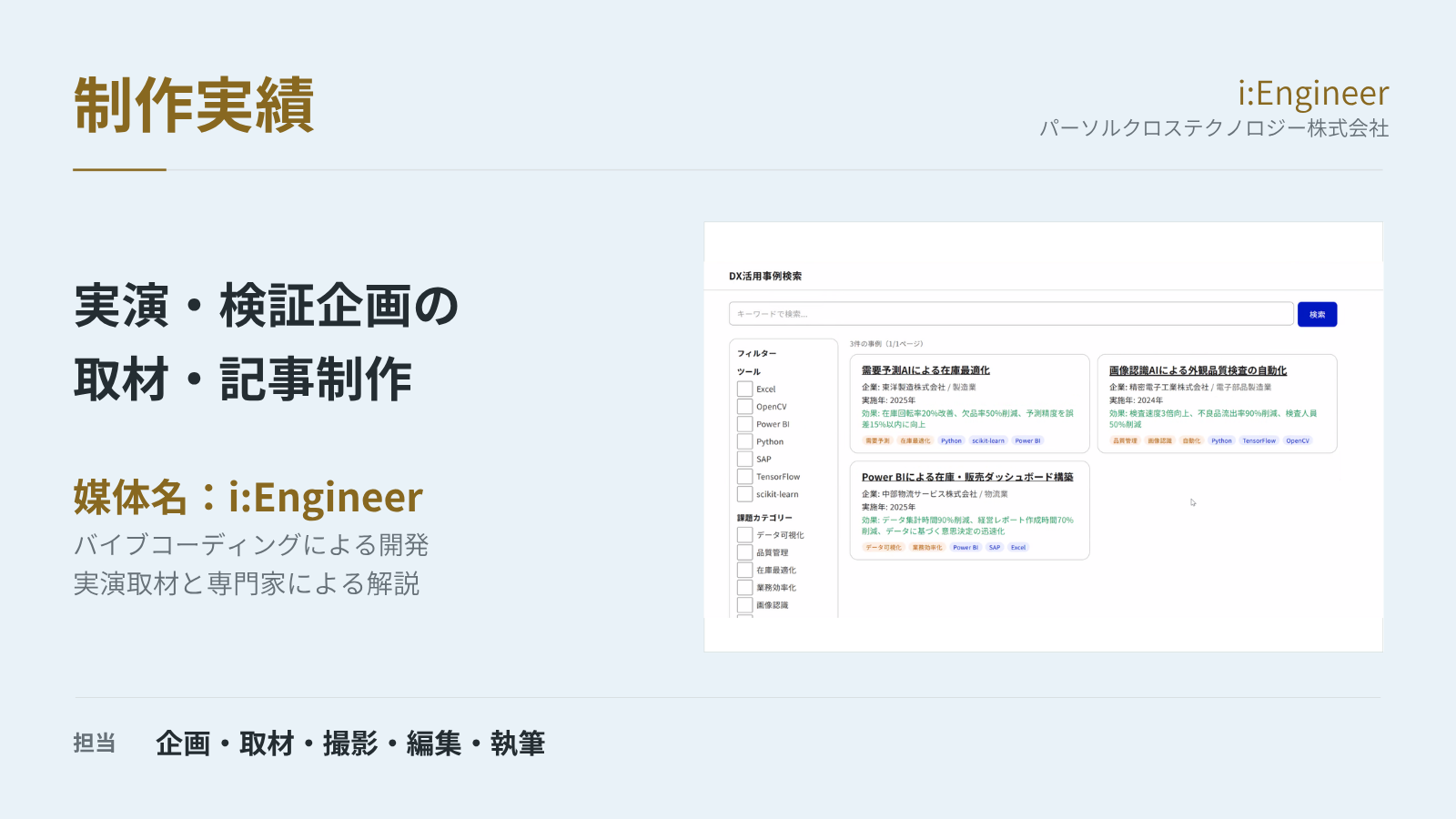Viewport: 1456px width, 819px height.
Task: Click the 実施年: 2024年 text
Action: pos(1136,400)
